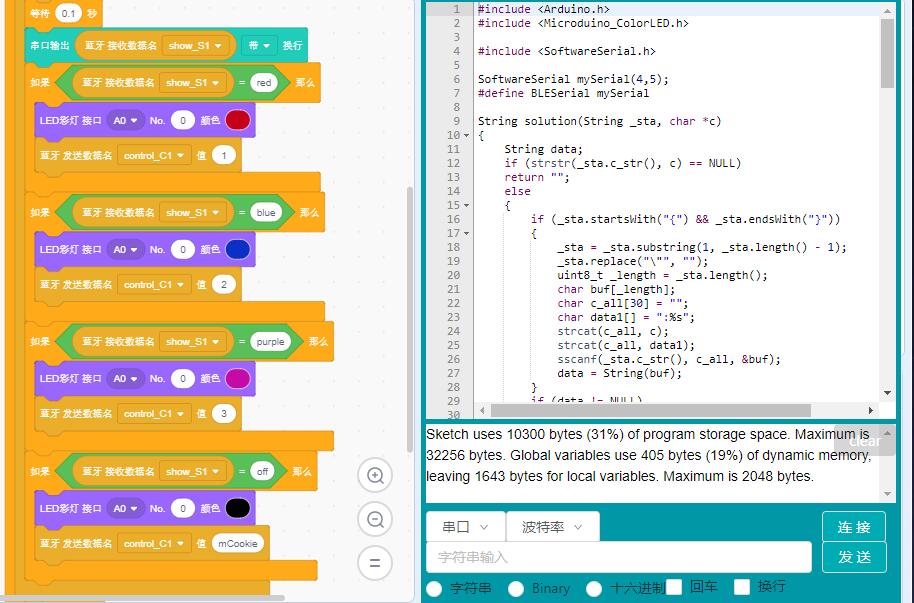Click the blue LED color swatch

pyautogui.click(x=238, y=249)
